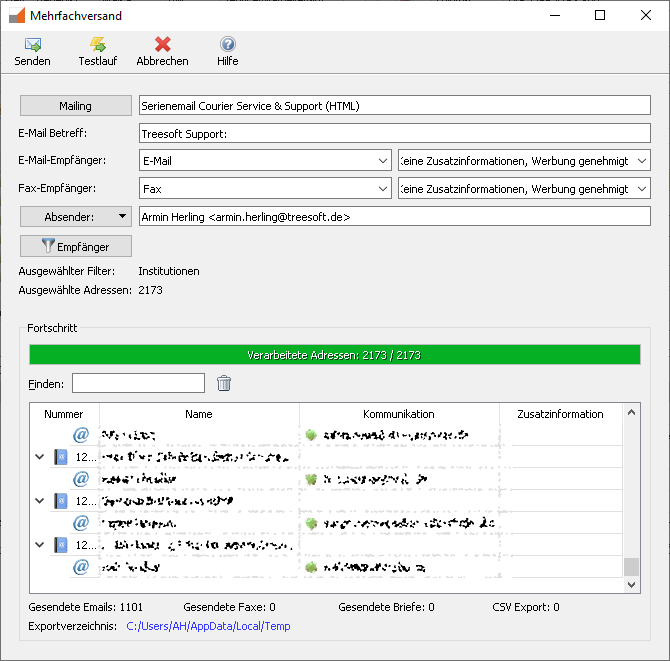Click the list scrollbar up arrow
This screenshot has height=661, width=670.
[632, 412]
